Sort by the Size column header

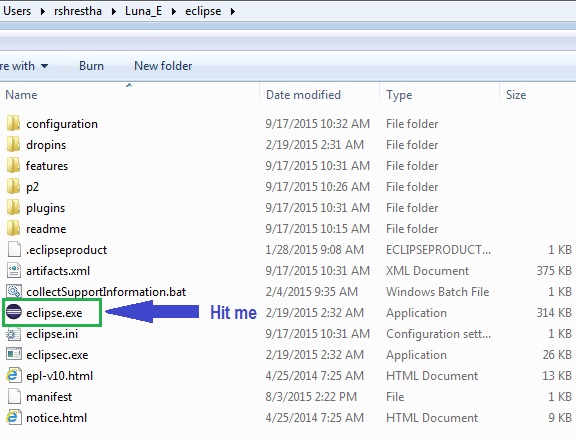tap(516, 95)
